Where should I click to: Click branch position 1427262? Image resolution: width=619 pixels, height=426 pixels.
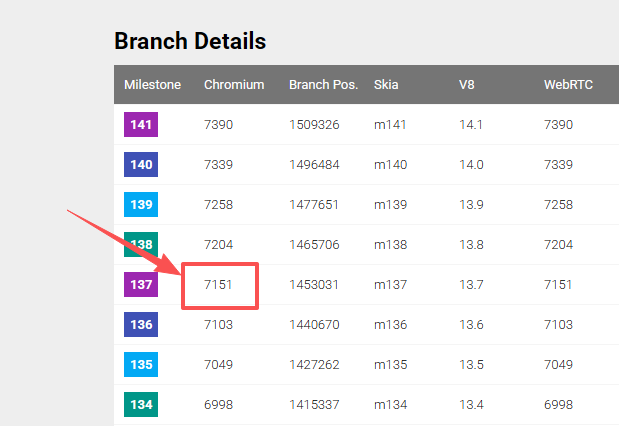[x=314, y=364]
